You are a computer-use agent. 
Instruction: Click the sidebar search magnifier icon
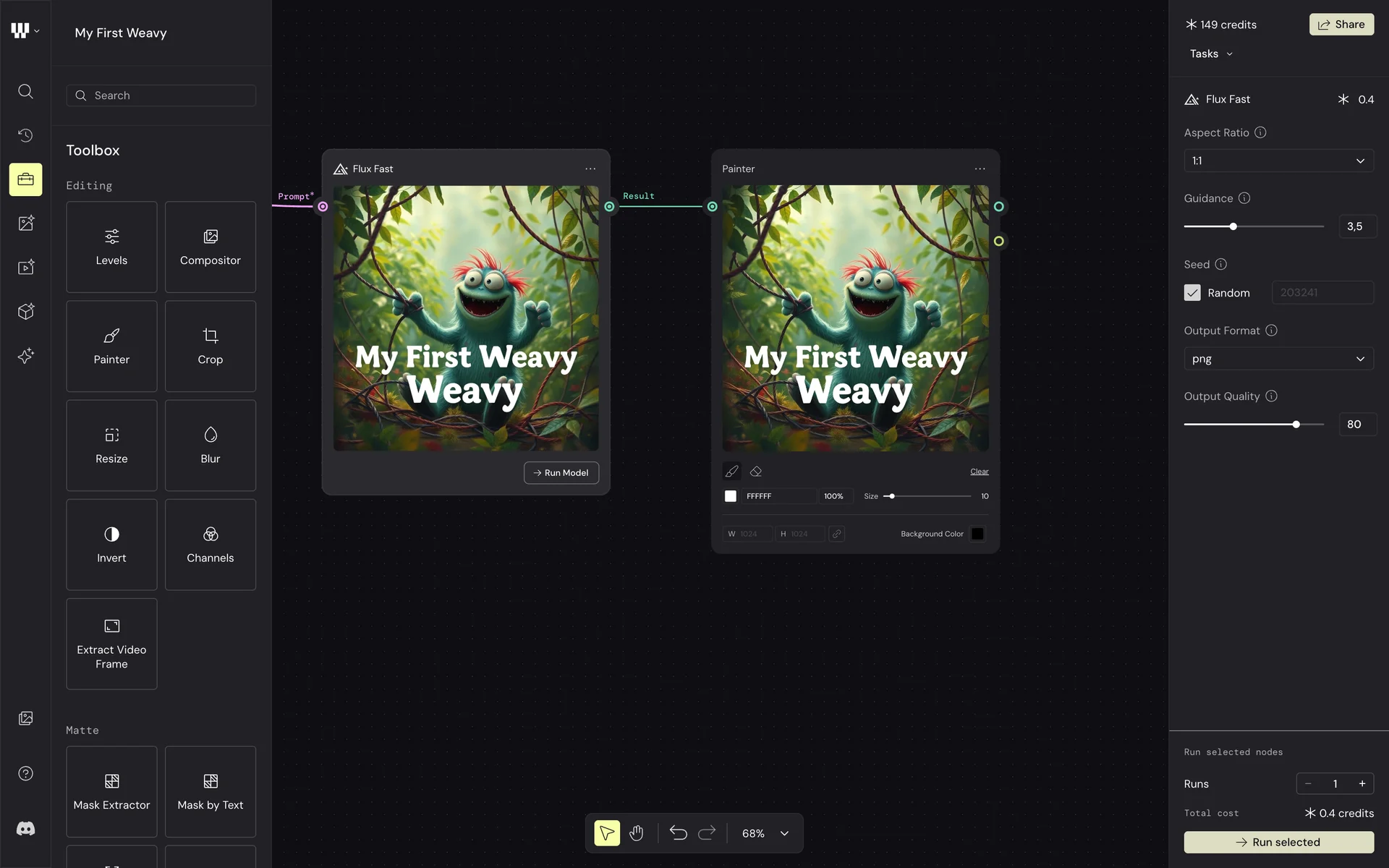(x=25, y=91)
